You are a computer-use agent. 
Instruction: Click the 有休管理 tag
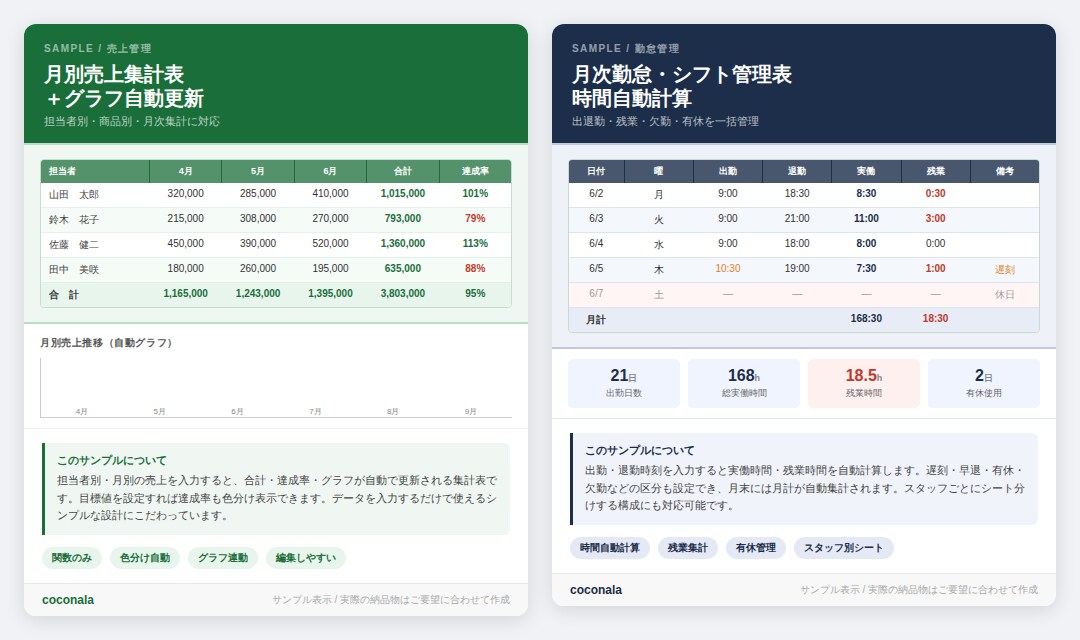point(756,548)
